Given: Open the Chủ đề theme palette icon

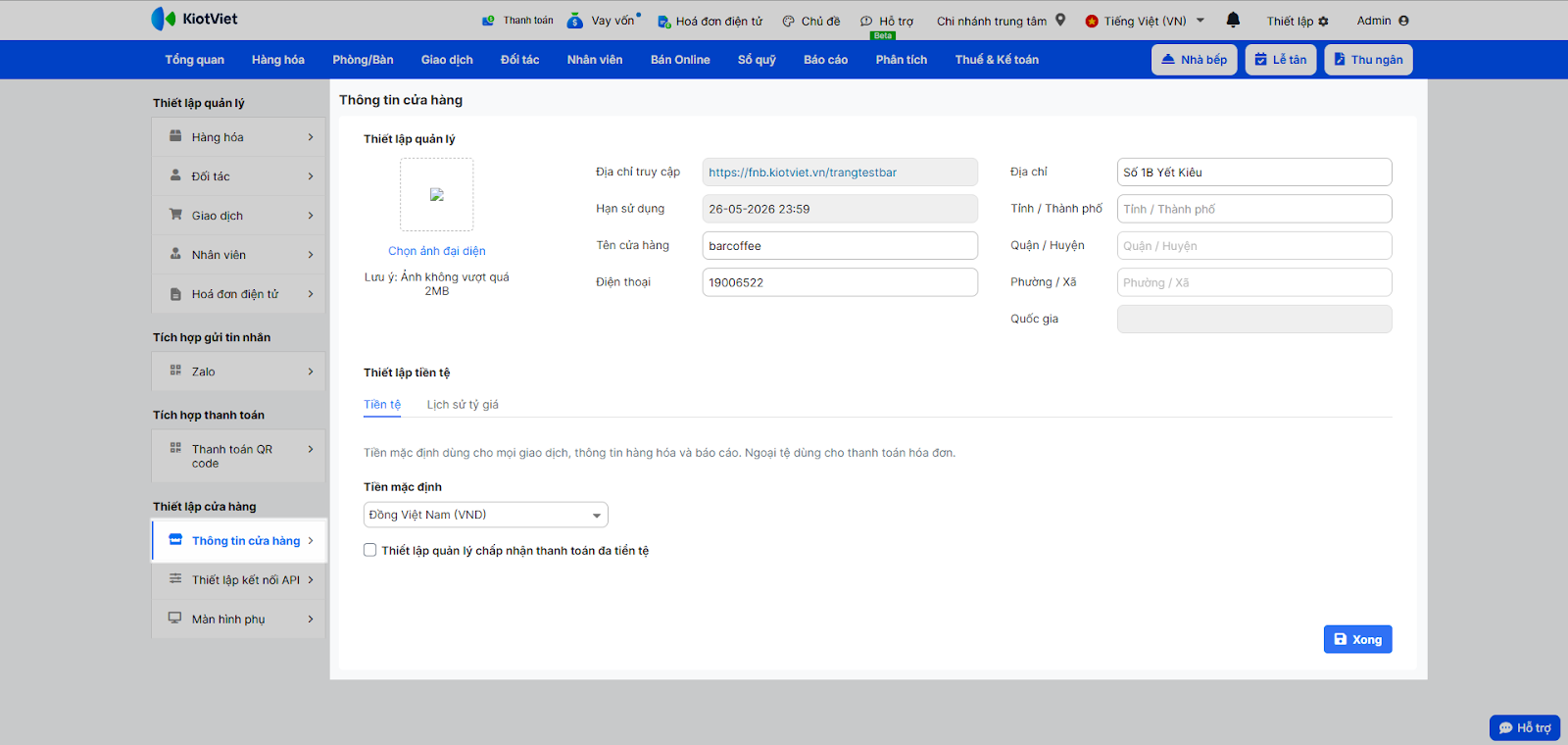Looking at the screenshot, I should coord(789,22).
